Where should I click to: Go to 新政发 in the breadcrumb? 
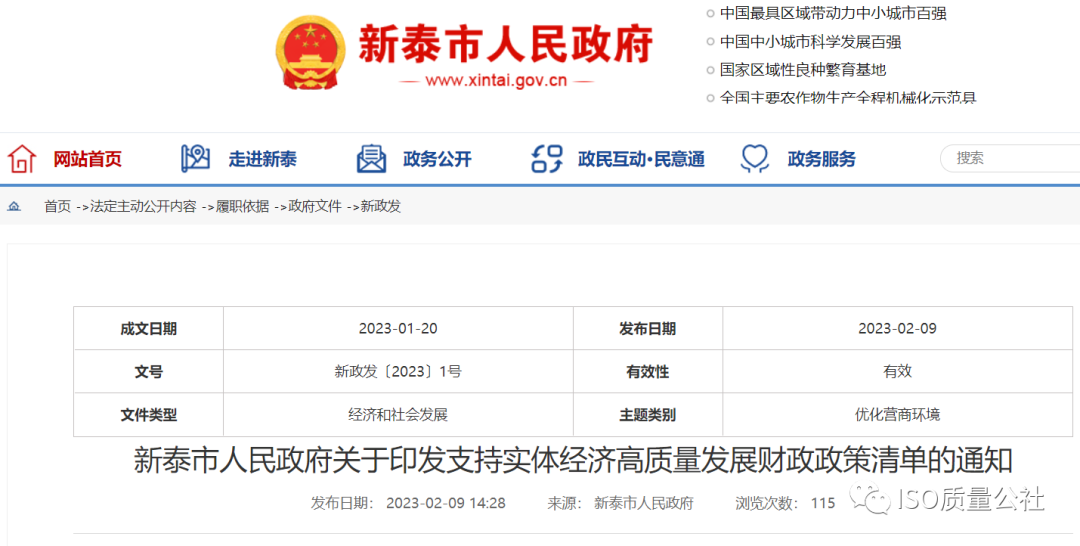tap(381, 207)
